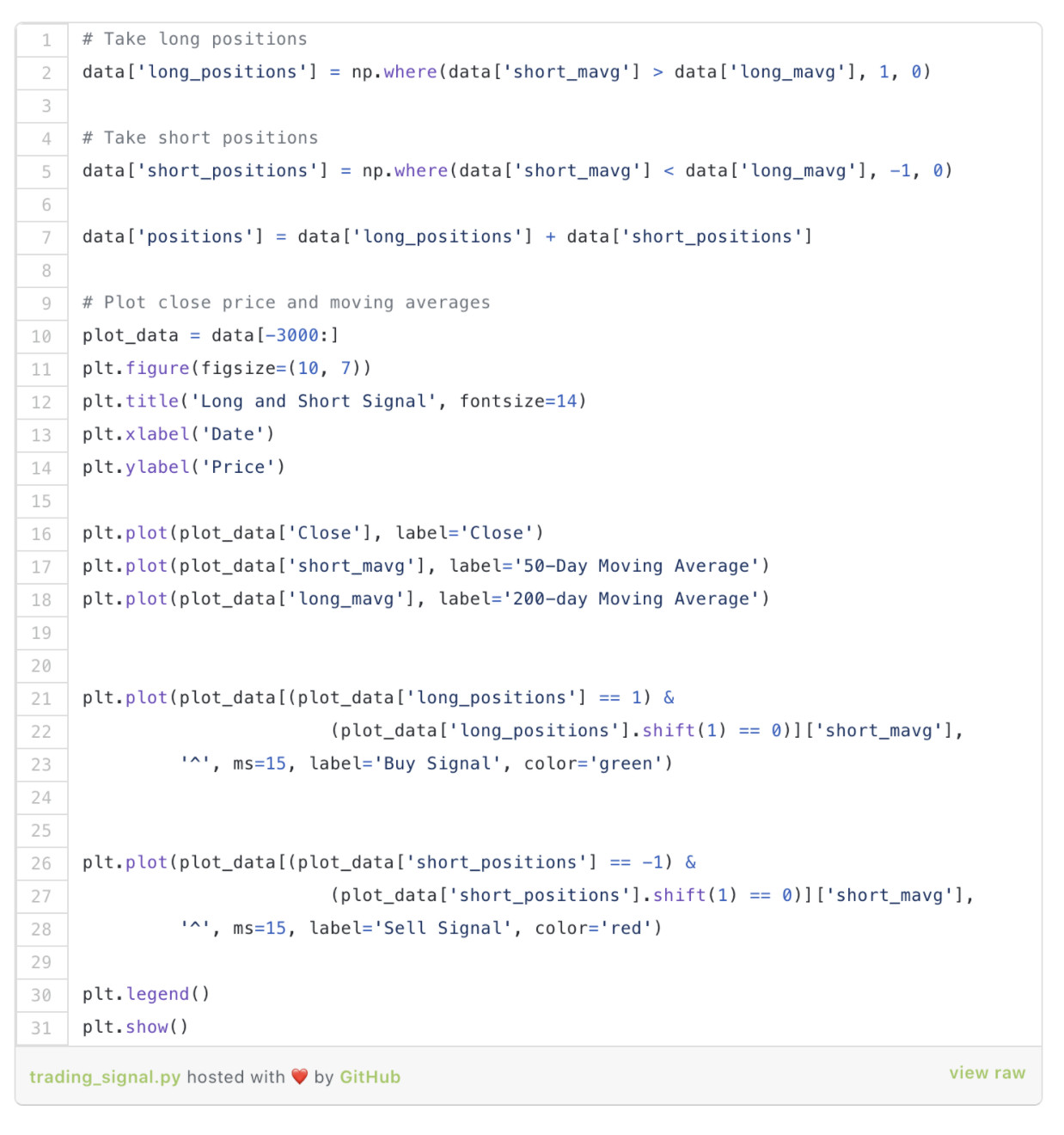Screen dimensions: 1064x1135
Task: Click line number 31 in gutter
Action: point(41,1028)
